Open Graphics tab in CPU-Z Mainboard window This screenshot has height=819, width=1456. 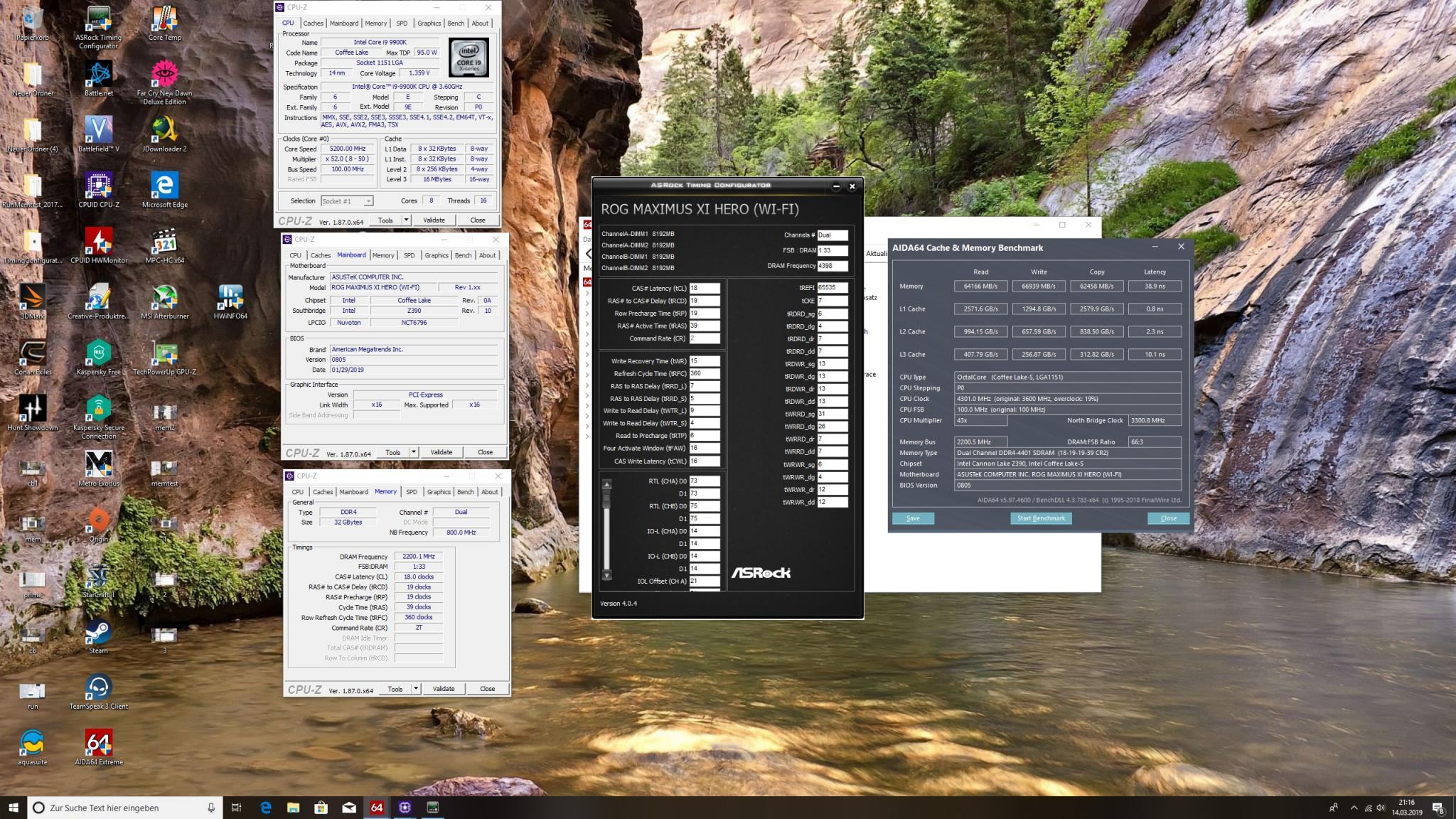(437, 255)
